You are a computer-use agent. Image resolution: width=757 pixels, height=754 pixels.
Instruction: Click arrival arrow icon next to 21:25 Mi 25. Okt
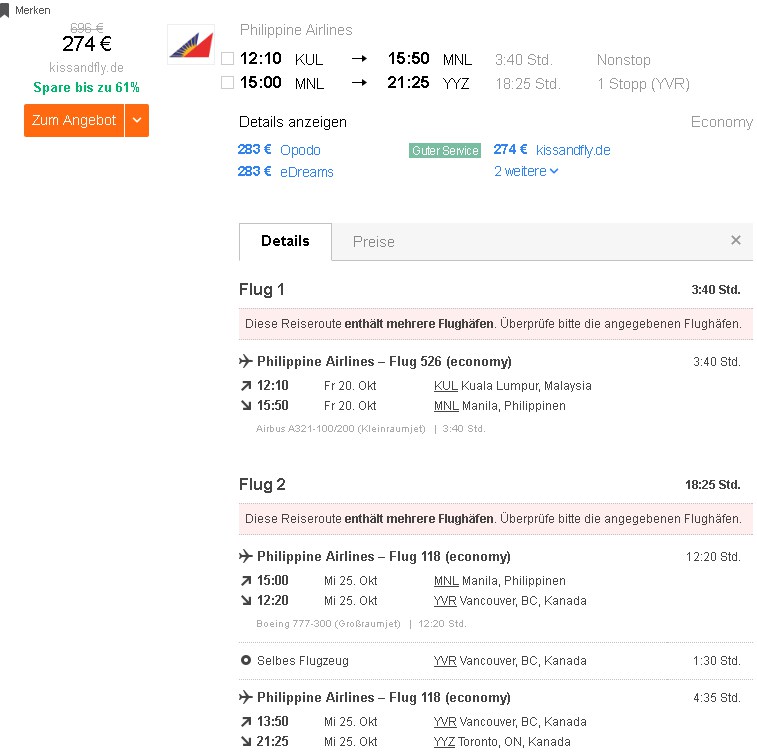pos(246,741)
